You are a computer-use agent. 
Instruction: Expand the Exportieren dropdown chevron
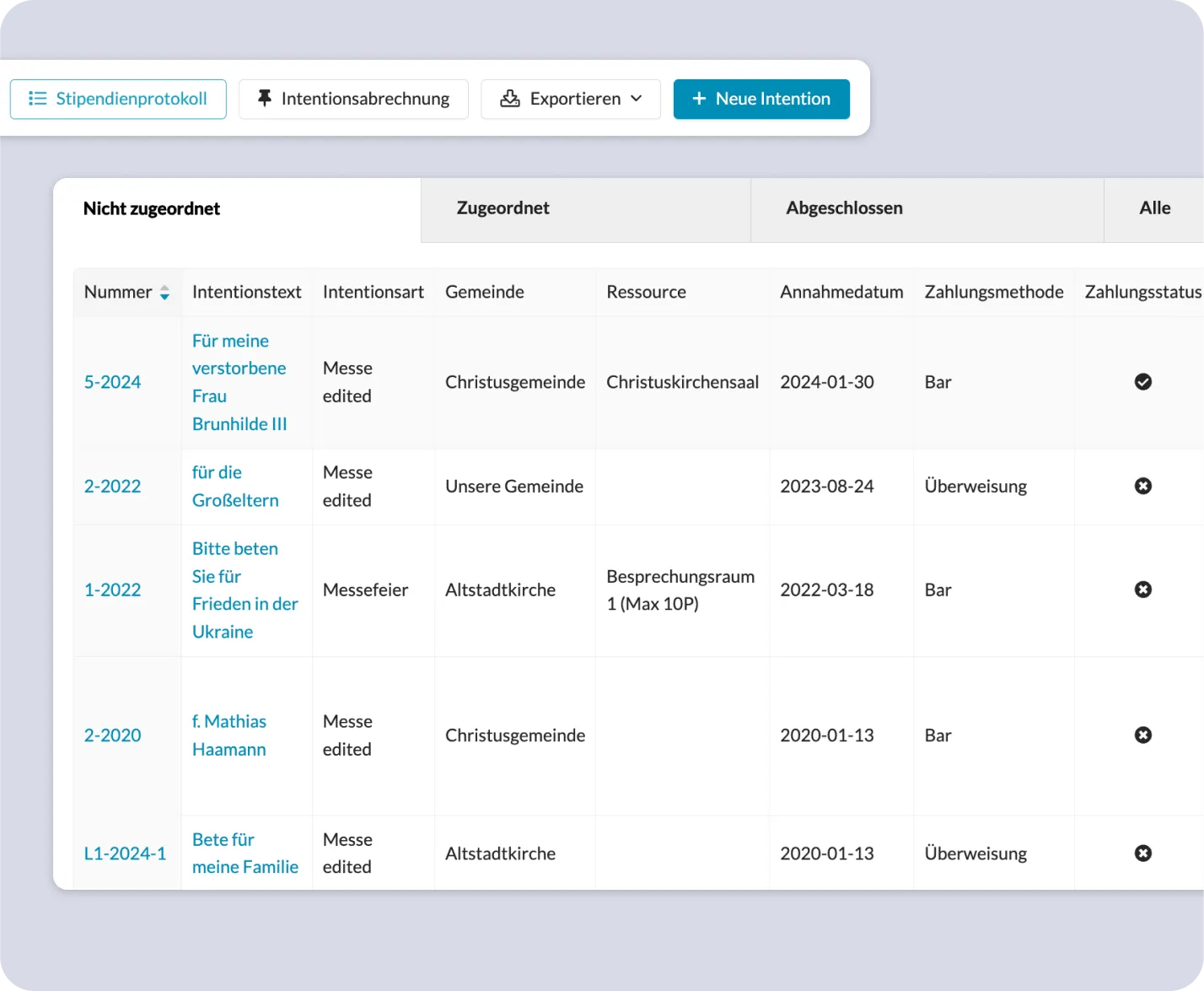637,99
